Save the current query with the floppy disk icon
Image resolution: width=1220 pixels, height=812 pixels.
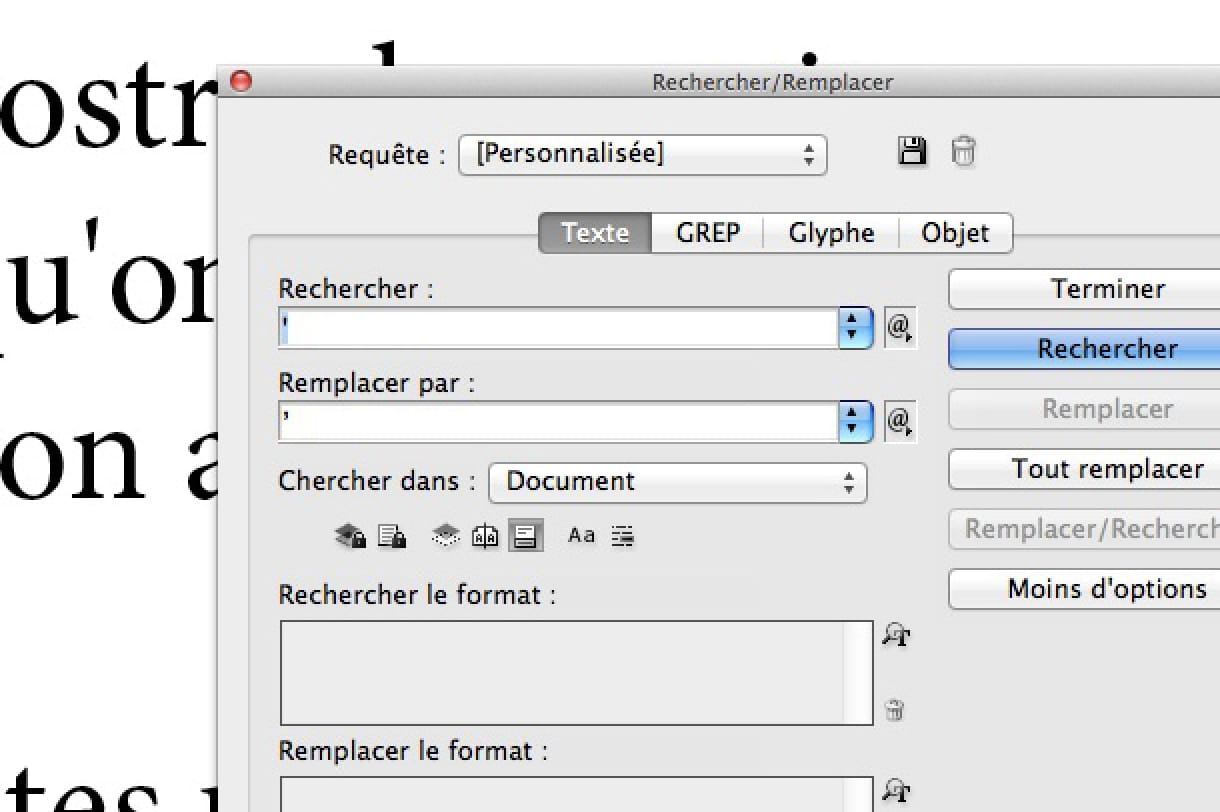912,152
